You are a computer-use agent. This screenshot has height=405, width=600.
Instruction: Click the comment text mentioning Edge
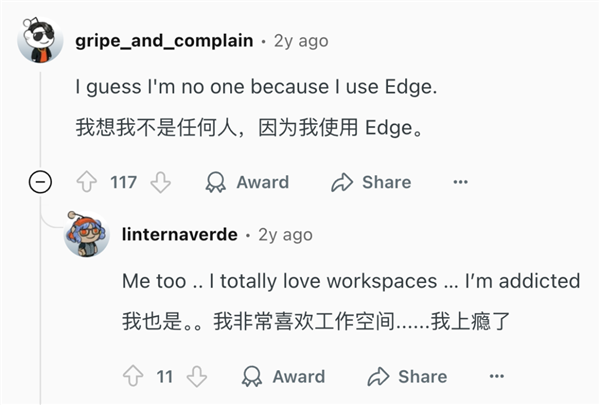pos(256,87)
